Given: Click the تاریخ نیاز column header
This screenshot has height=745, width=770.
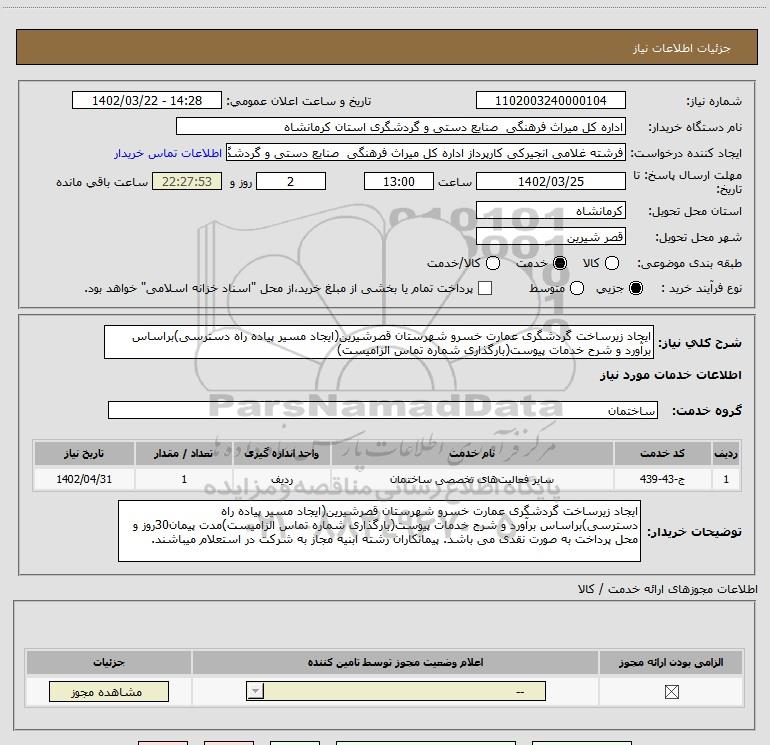Looking at the screenshot, I should 84,453.
